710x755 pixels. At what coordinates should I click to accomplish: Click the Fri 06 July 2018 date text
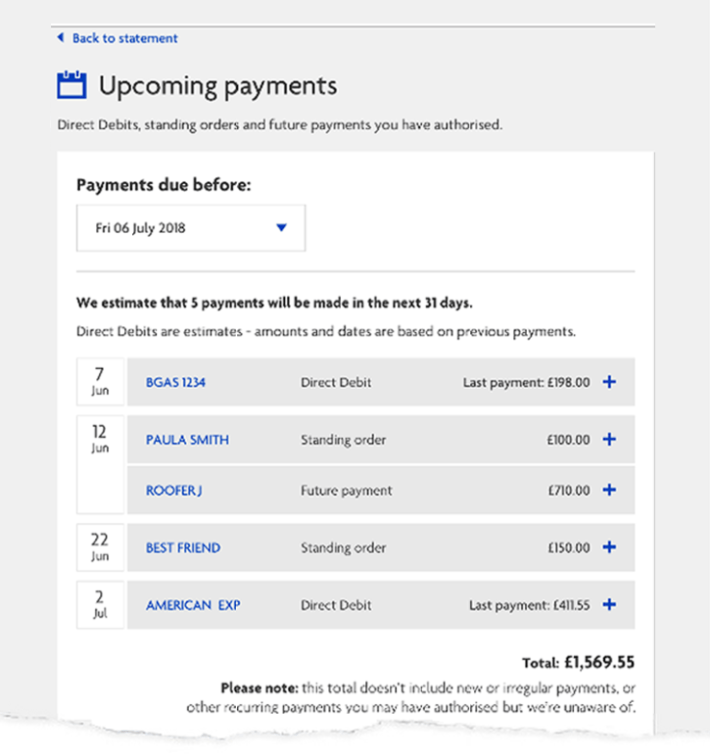pyautogui.click(x=140, y=228)
